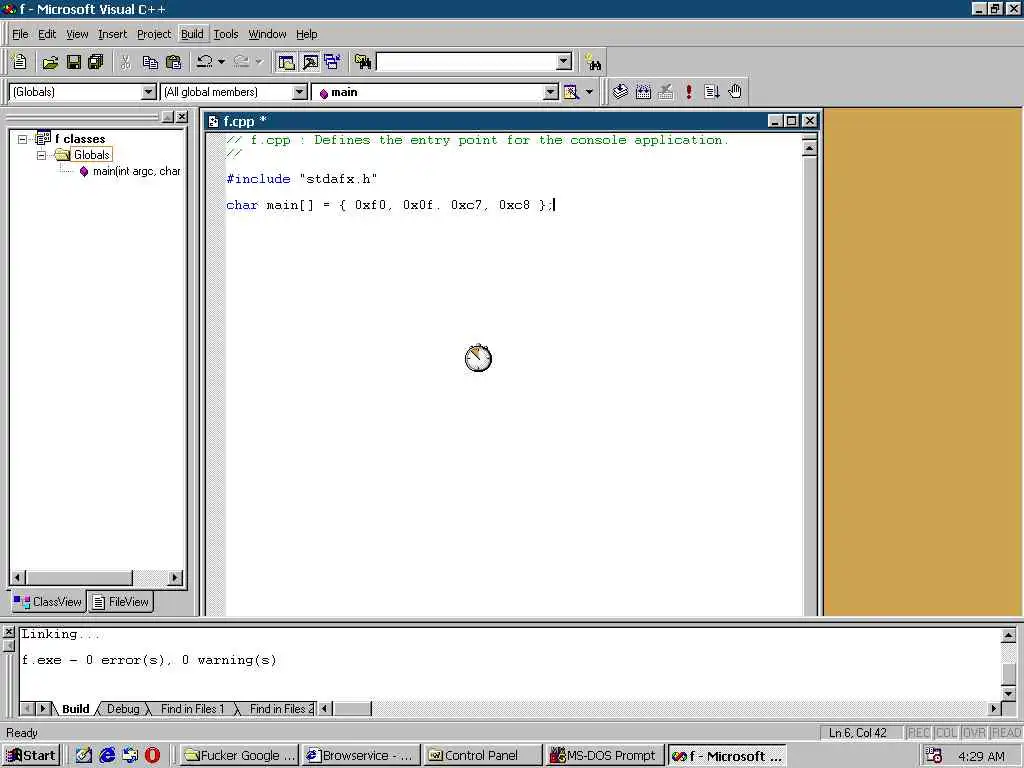
Task: Create a new text file from toolbar
Action: [20, 62]
